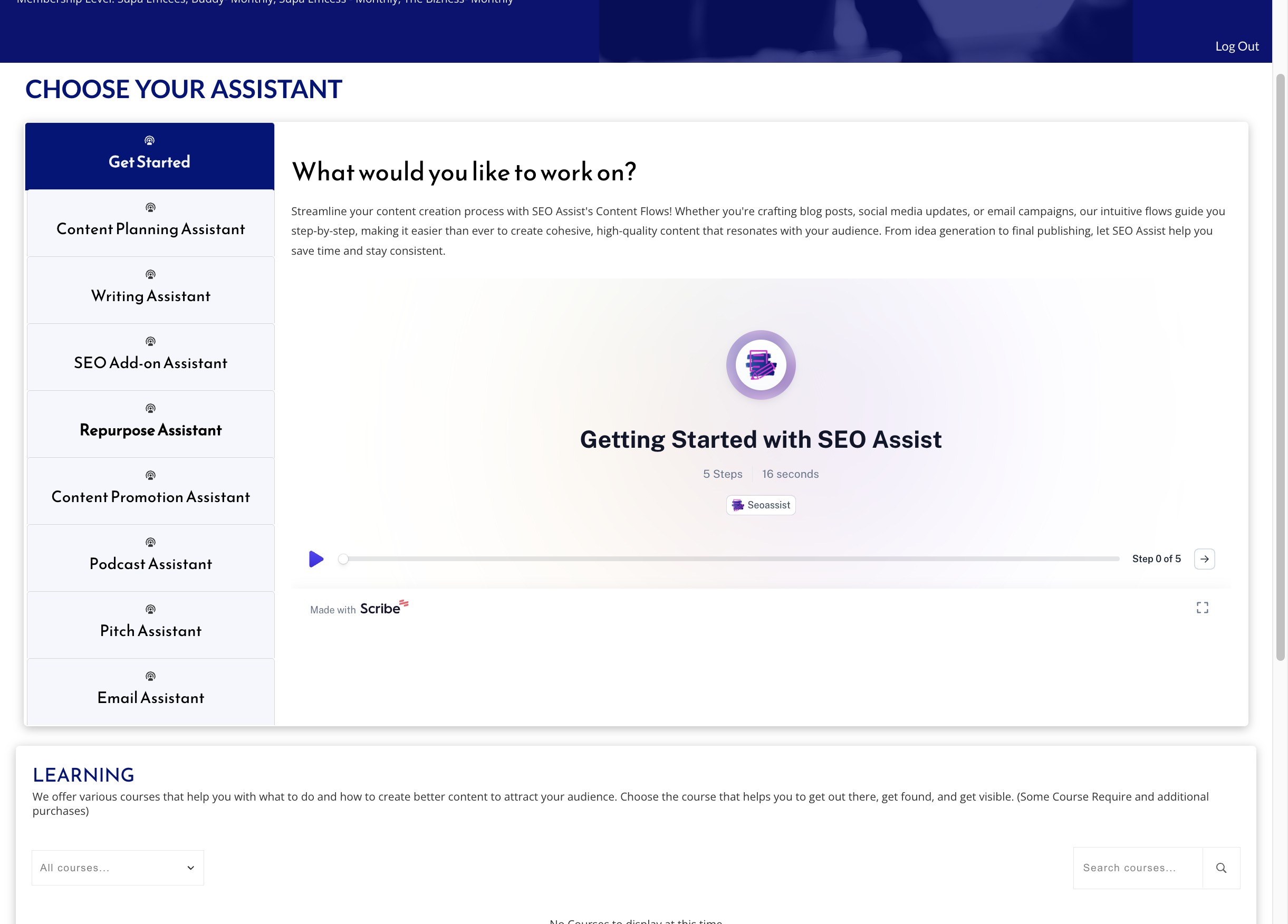Viewport: 1288px width, 924px height.
Task: Click the '5 Steps' label
Action: pos(723,474)
